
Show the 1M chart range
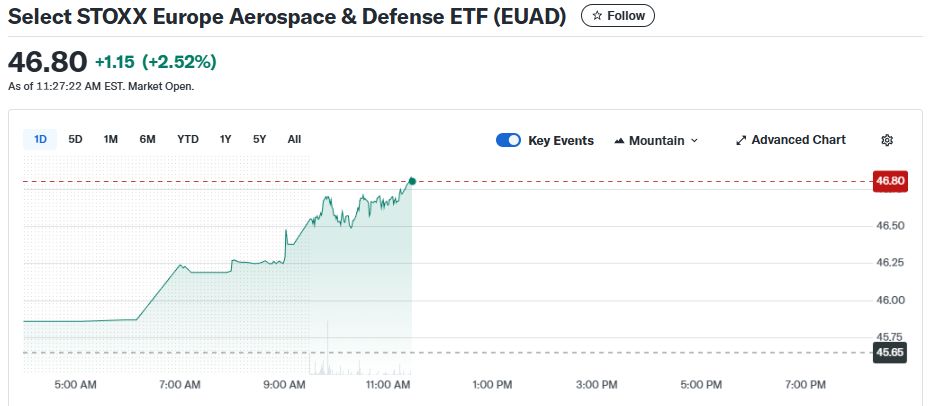click(111, 139)
